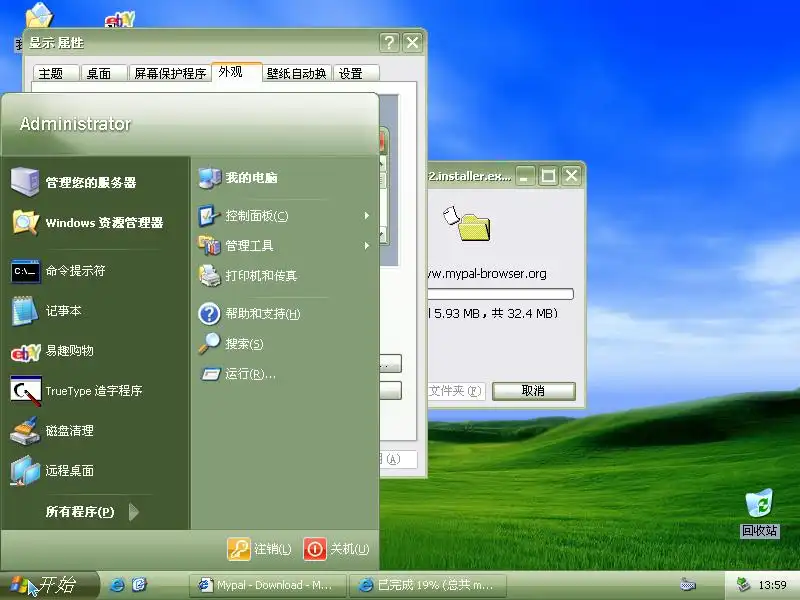This screenshot has width=800, height=600.
Task: Click the second quick launch browser icon
Action: [x=139, y=585]
